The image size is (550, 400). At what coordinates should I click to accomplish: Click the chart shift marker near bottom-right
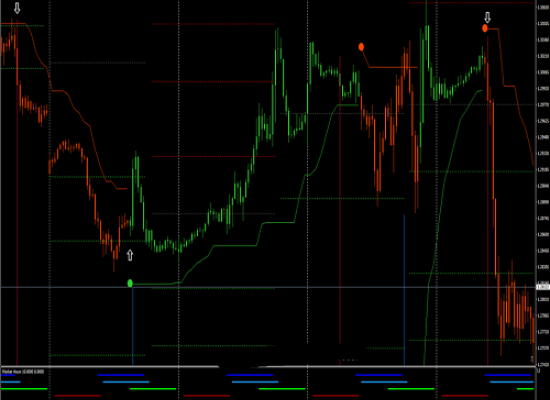click(532, 359)
